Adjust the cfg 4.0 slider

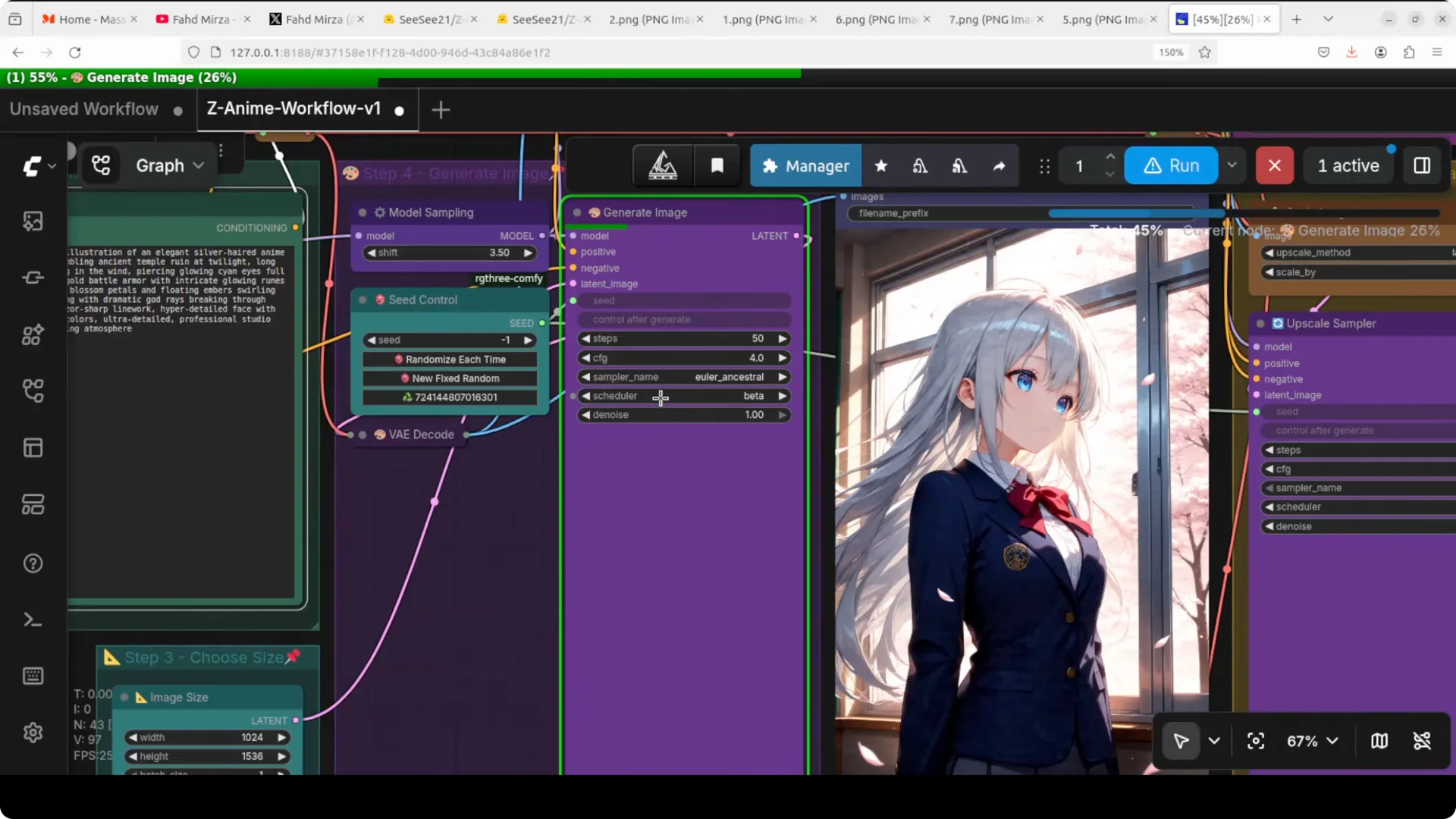(684, 358)
